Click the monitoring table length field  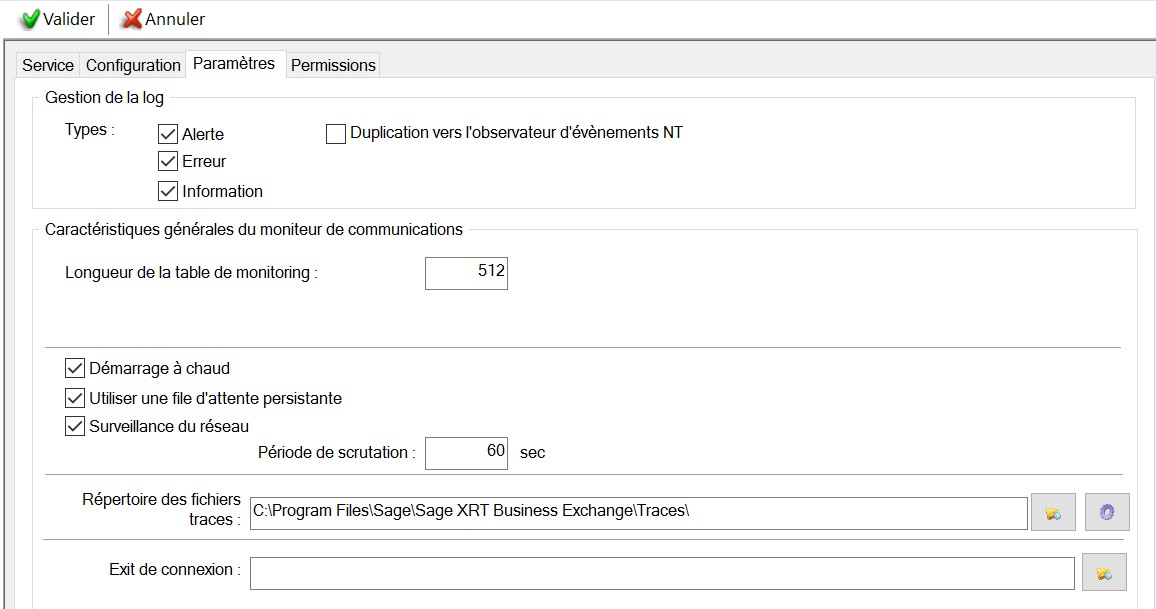[466, 273]
